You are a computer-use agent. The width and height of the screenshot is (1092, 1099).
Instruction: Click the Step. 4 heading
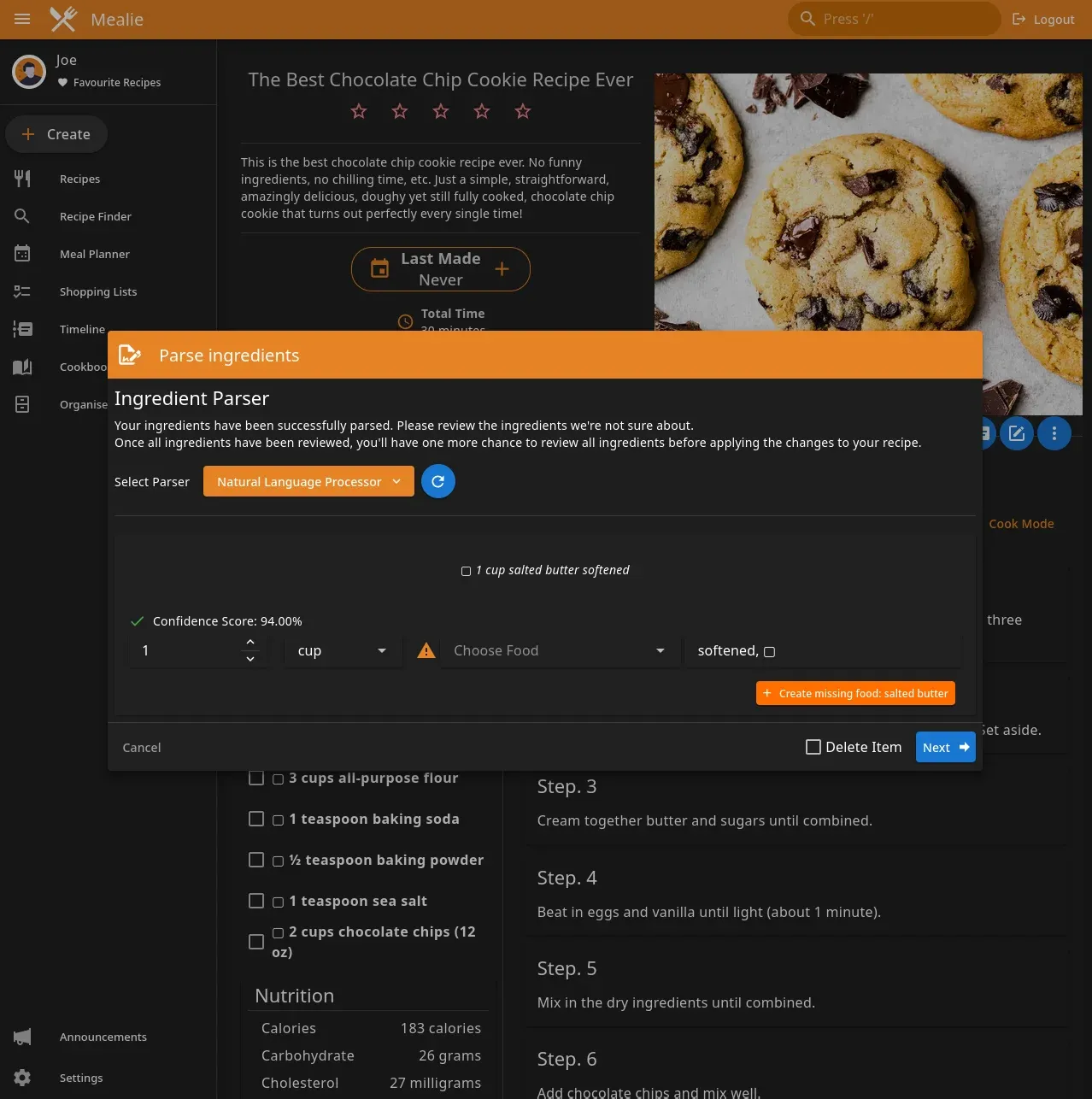567,878
